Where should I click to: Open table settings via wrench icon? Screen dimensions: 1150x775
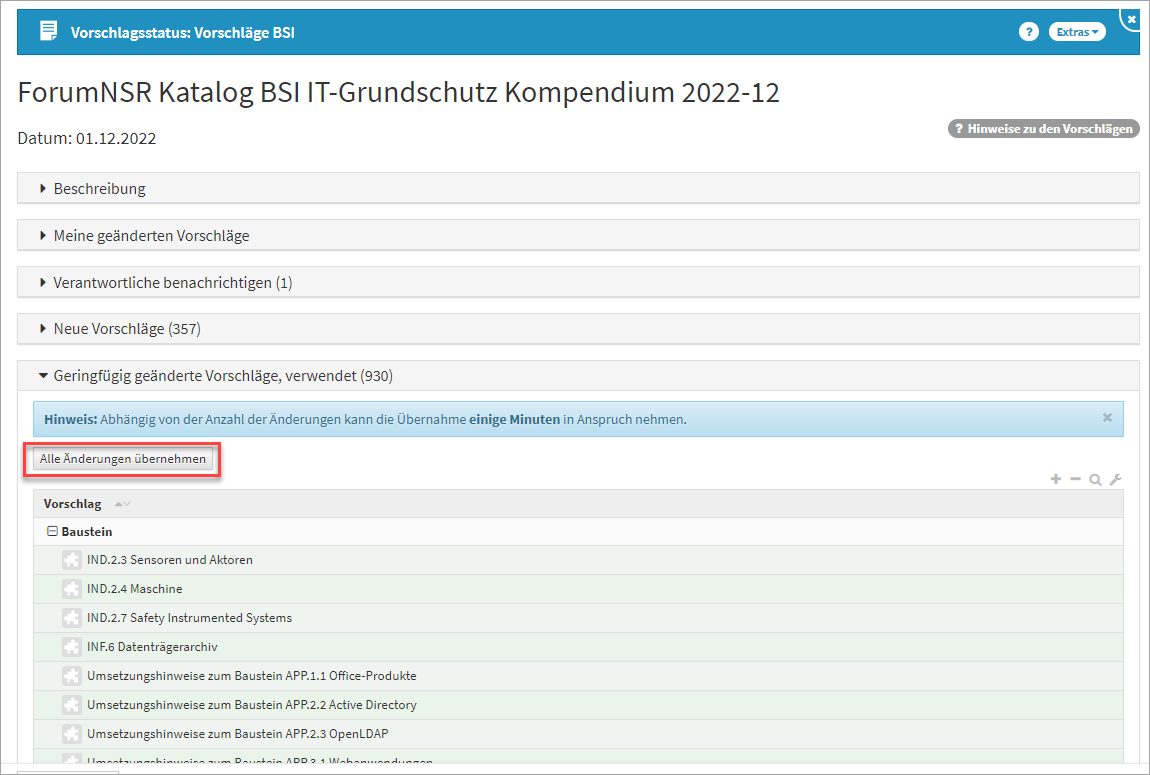(1115, 480)
